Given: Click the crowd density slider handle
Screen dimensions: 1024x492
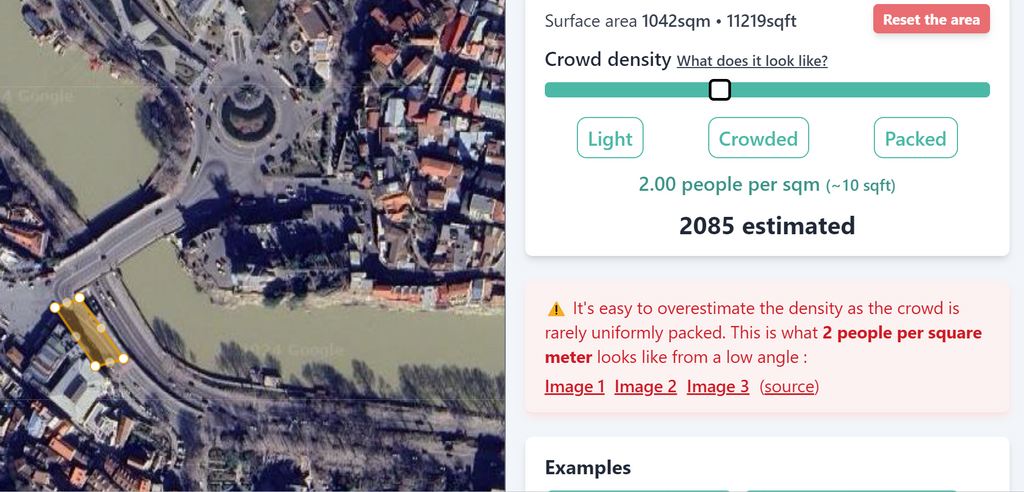Looking at the screenshot, I should coord(719,90).
